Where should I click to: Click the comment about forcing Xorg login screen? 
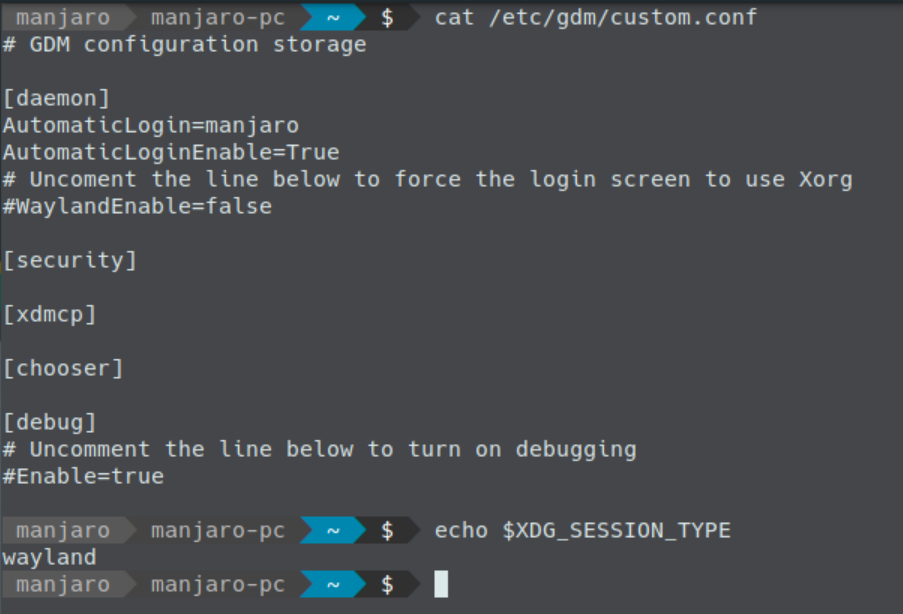tap(427, 180)
